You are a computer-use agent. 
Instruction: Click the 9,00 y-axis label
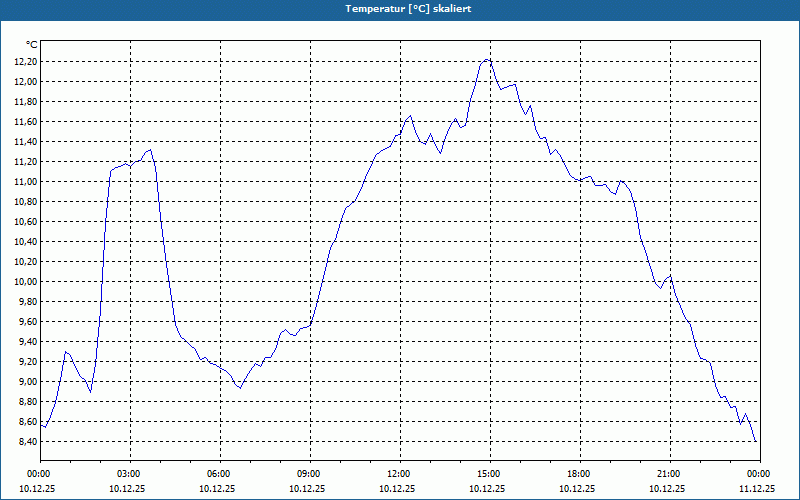(29, 382)
